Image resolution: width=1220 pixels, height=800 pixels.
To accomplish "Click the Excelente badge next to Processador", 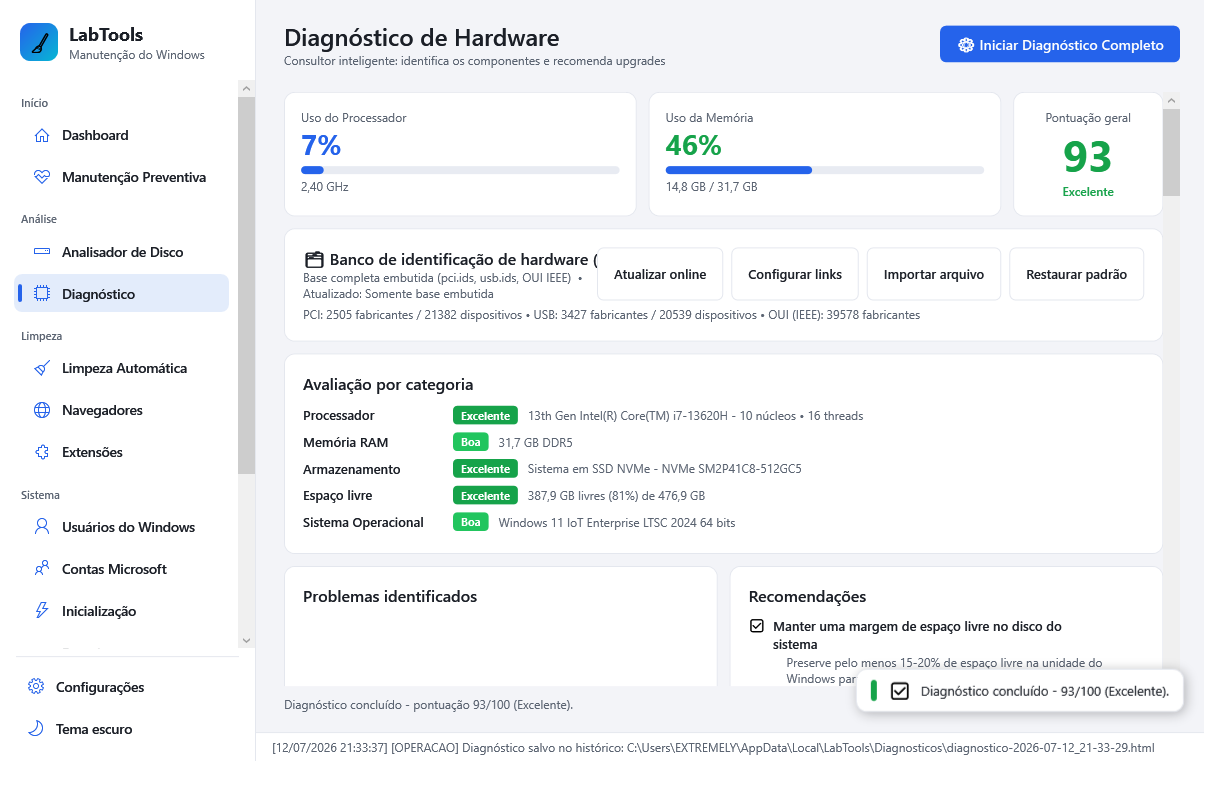I will 485,415.
